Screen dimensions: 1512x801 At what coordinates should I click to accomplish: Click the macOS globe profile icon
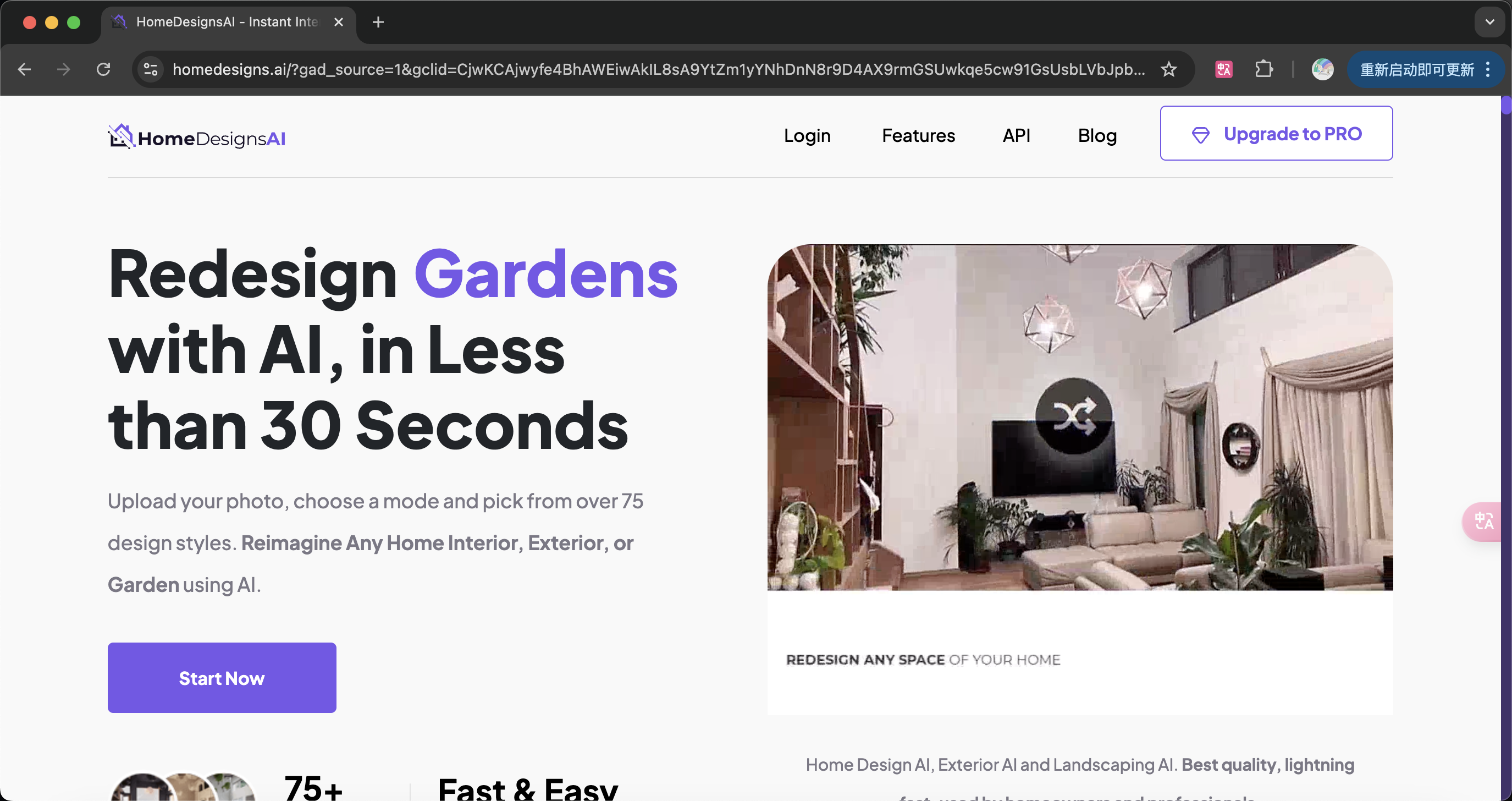click(x=1323, y=69)
